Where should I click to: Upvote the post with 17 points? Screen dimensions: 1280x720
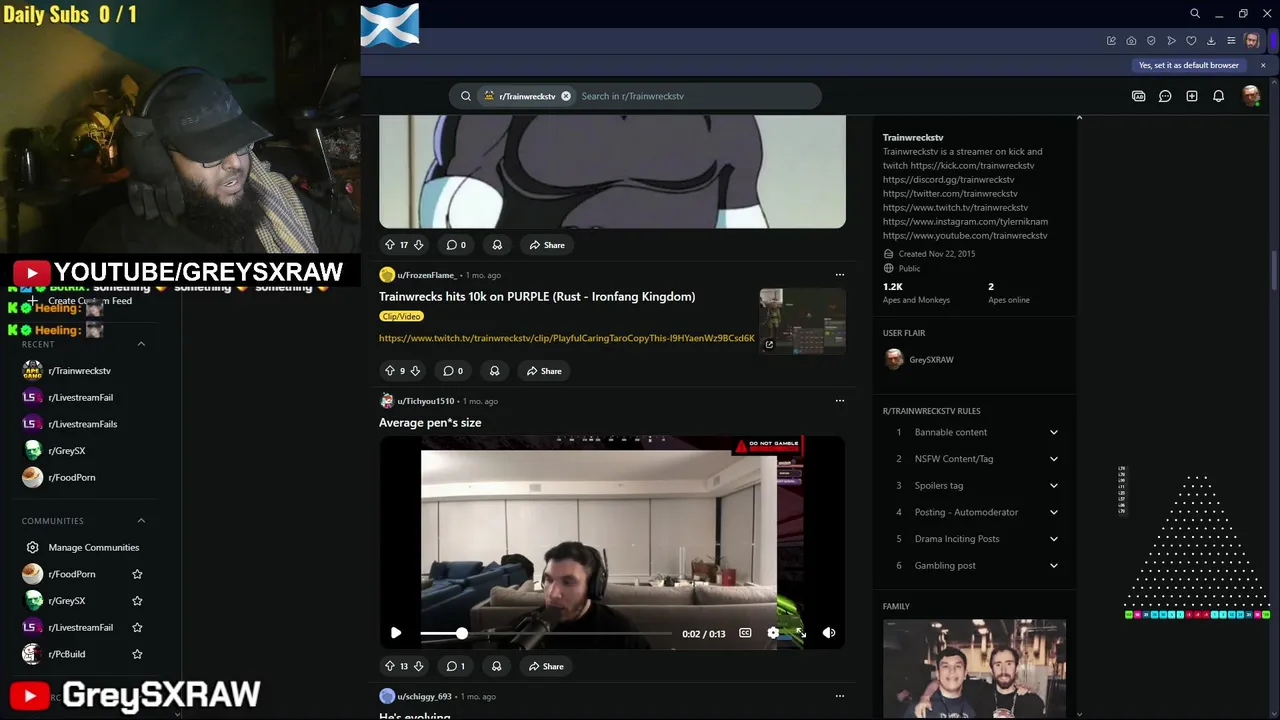click(390, 245)
